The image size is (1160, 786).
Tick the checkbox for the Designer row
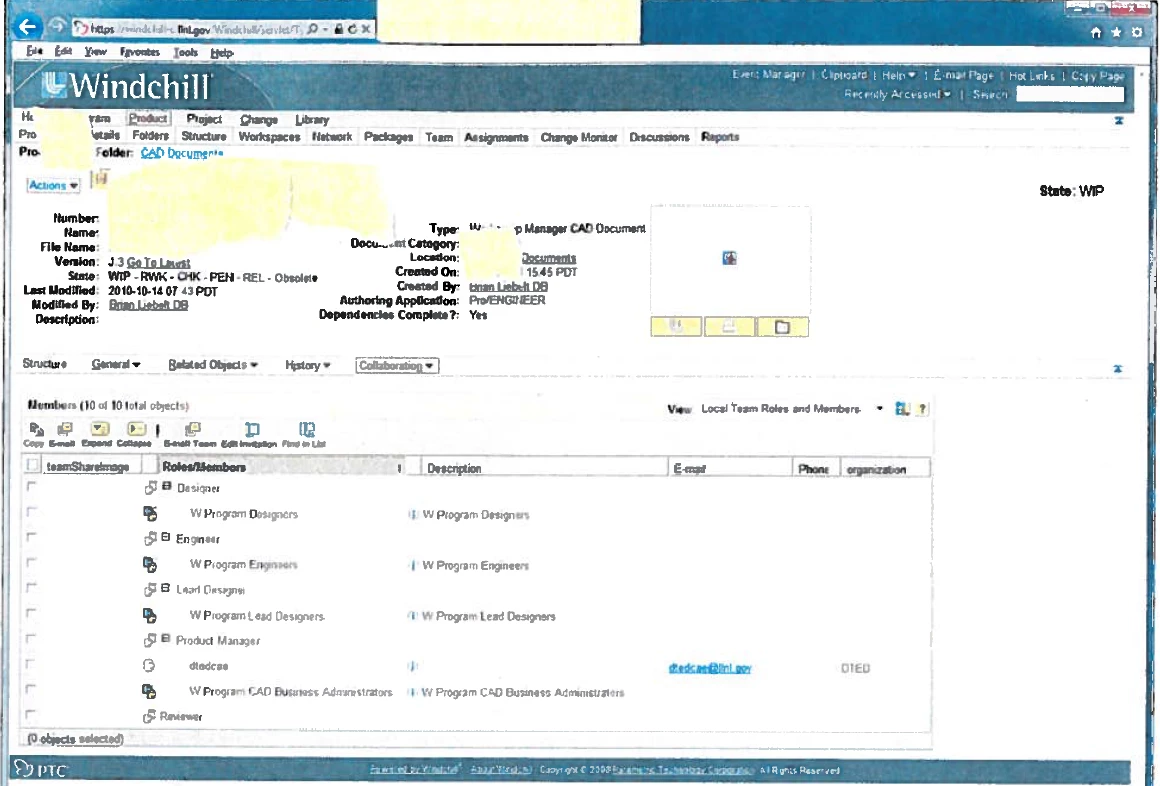30,486
